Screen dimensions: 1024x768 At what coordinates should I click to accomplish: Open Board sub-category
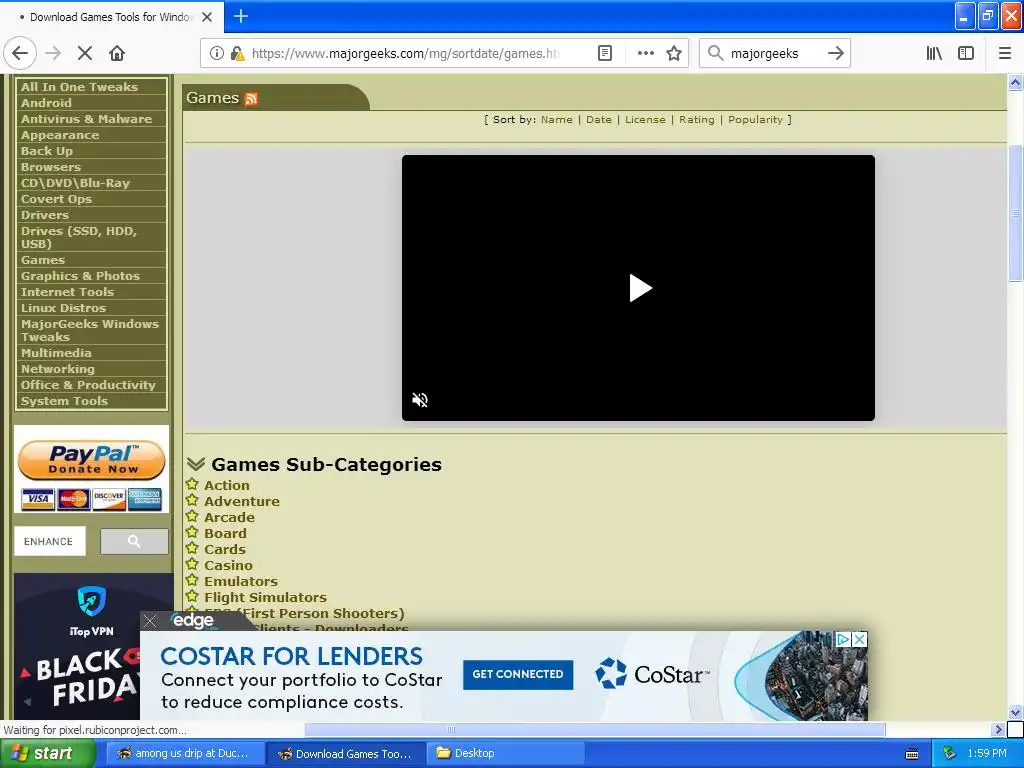[225, 534]
